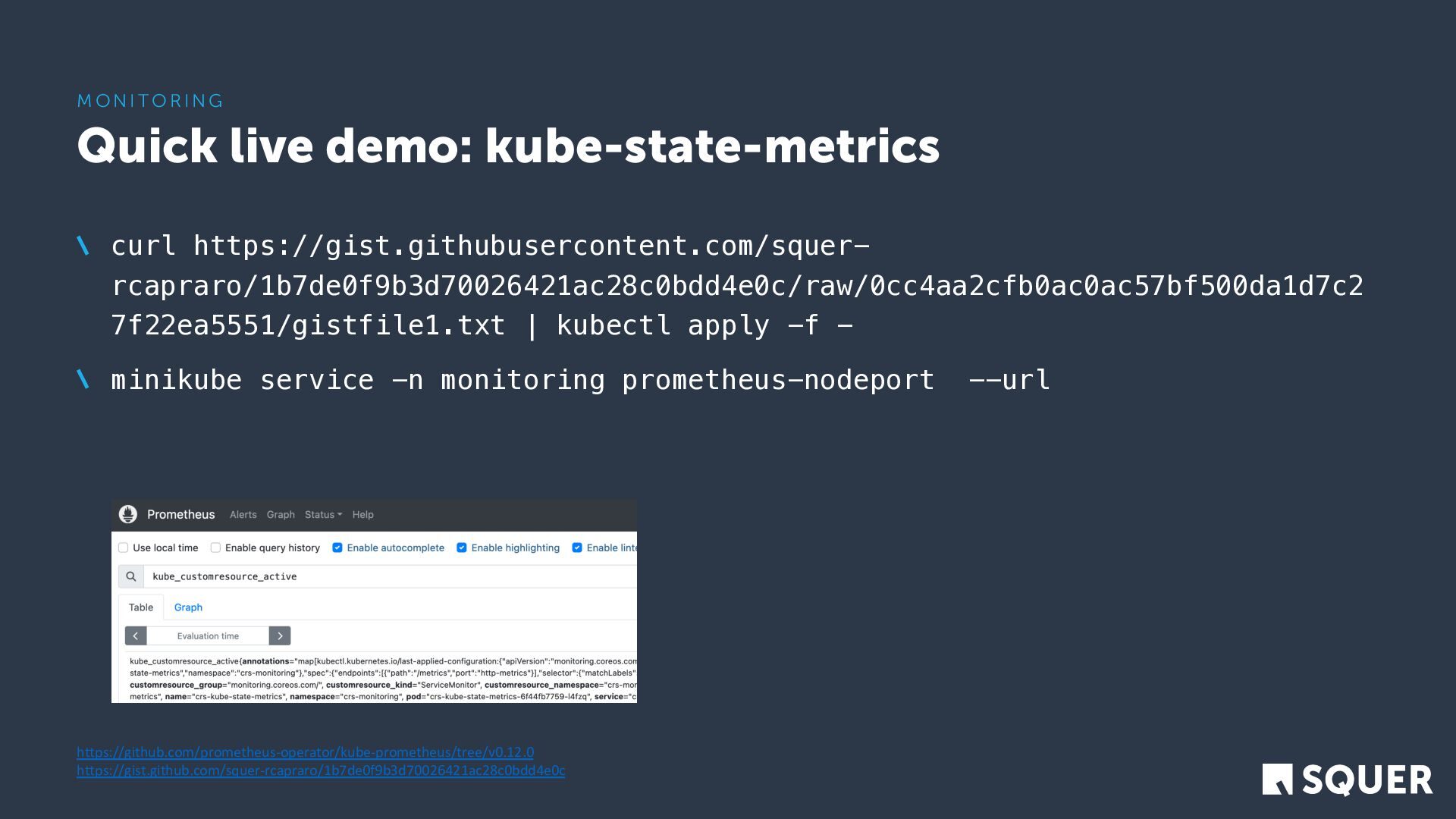Image resolution: width=1456 pixels, height=819 pixels.
Task: Disable the Enable autocomplete checkbox
Action: click(337, 548)
